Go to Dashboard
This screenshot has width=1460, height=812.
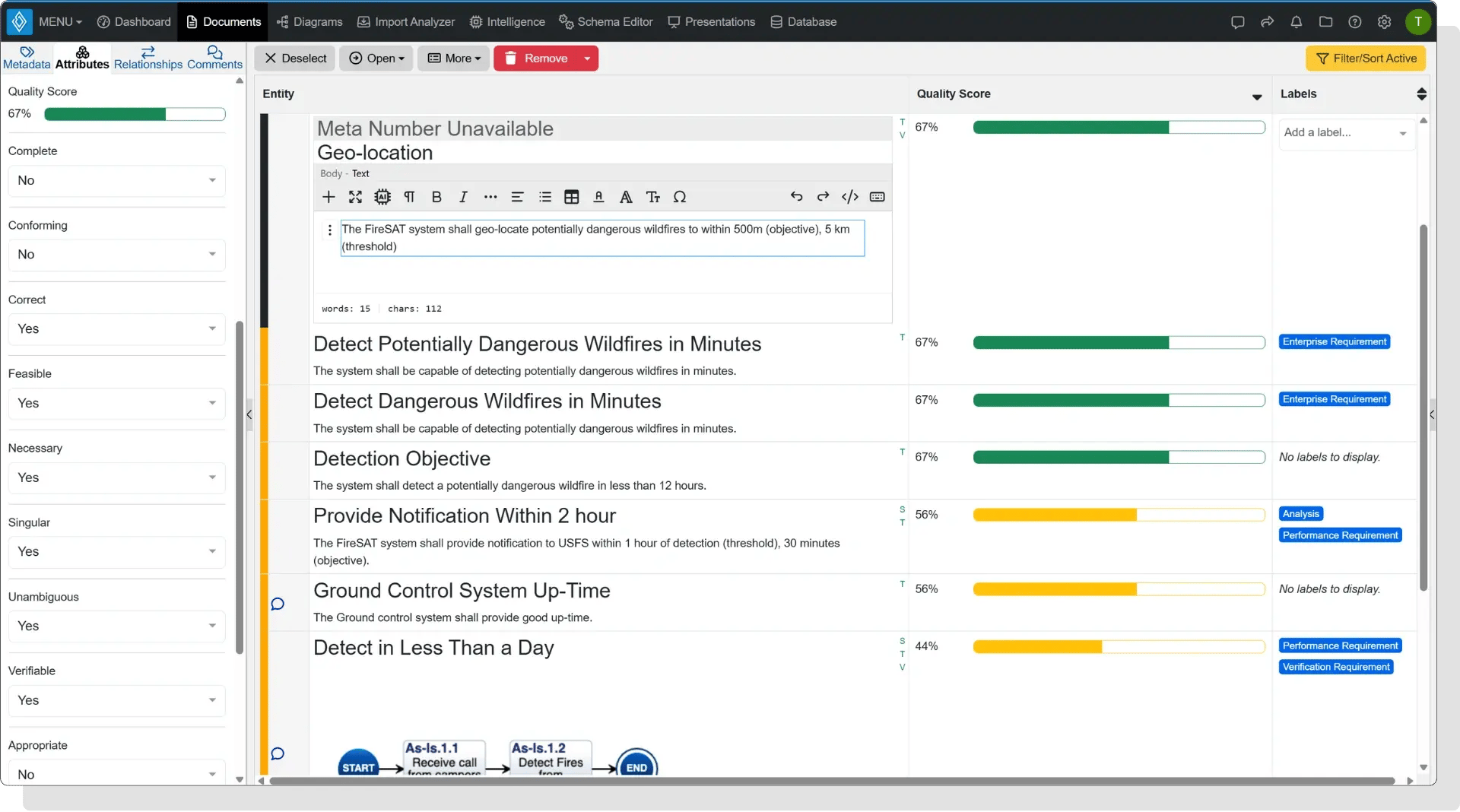(134, 22)
